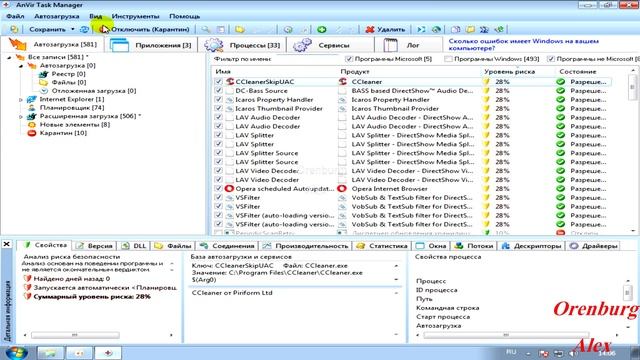This screenshot has width=640, height=360.
Task: Open the Windows errors count link
Action: click(524, 44)
